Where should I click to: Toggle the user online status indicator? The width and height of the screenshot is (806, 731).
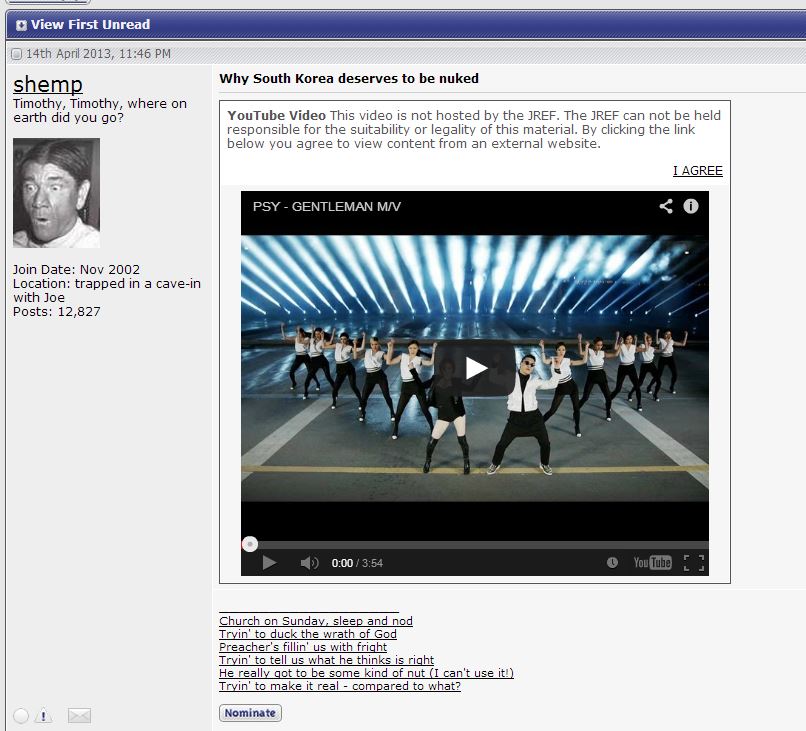[21, 715]
